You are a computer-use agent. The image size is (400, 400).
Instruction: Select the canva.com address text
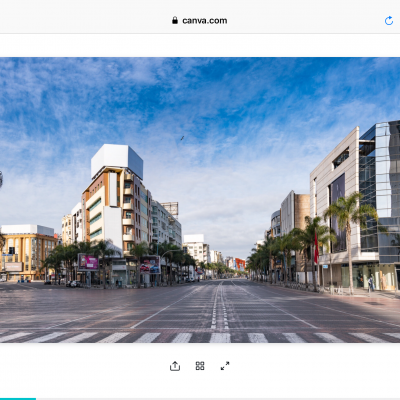pyautogui.click(x=205, y=21)
